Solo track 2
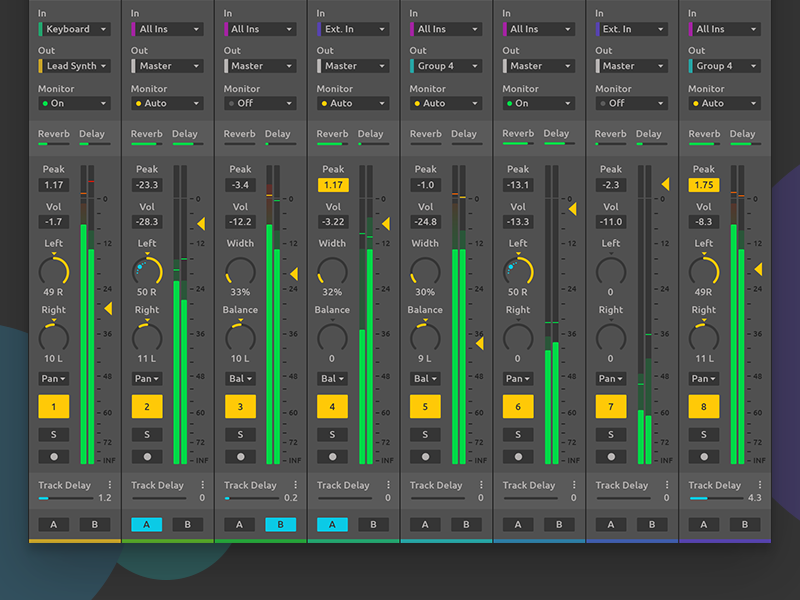This screenshot has width=800, height=600. click(x=146, y=434)
